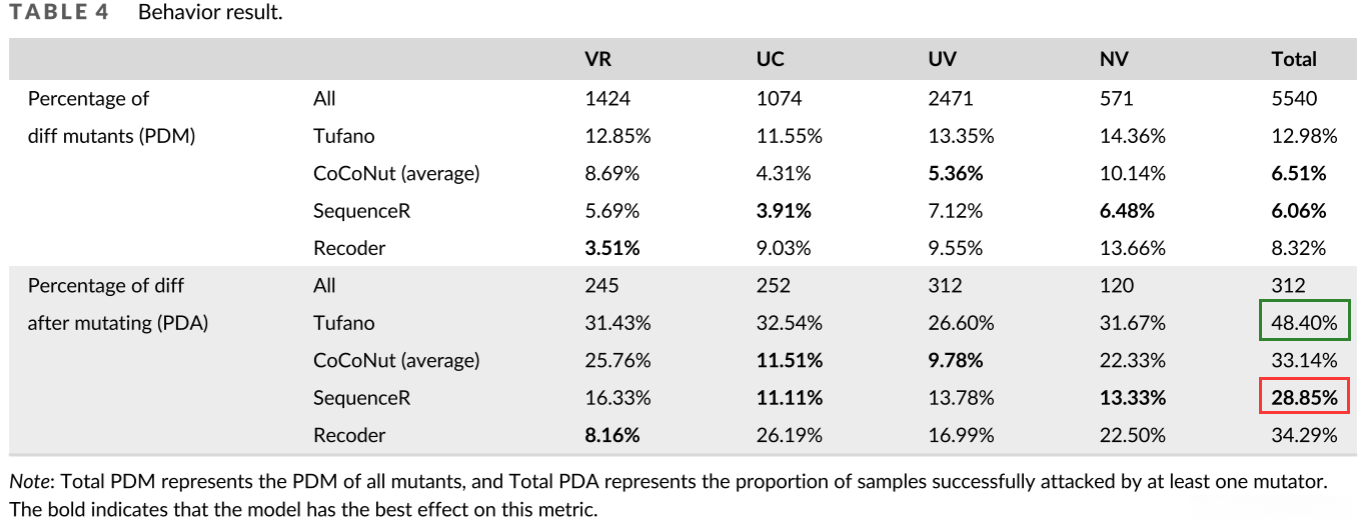The image size is (1365, 527).
Task: Select the UC column header
Action: tap(770, 60)
